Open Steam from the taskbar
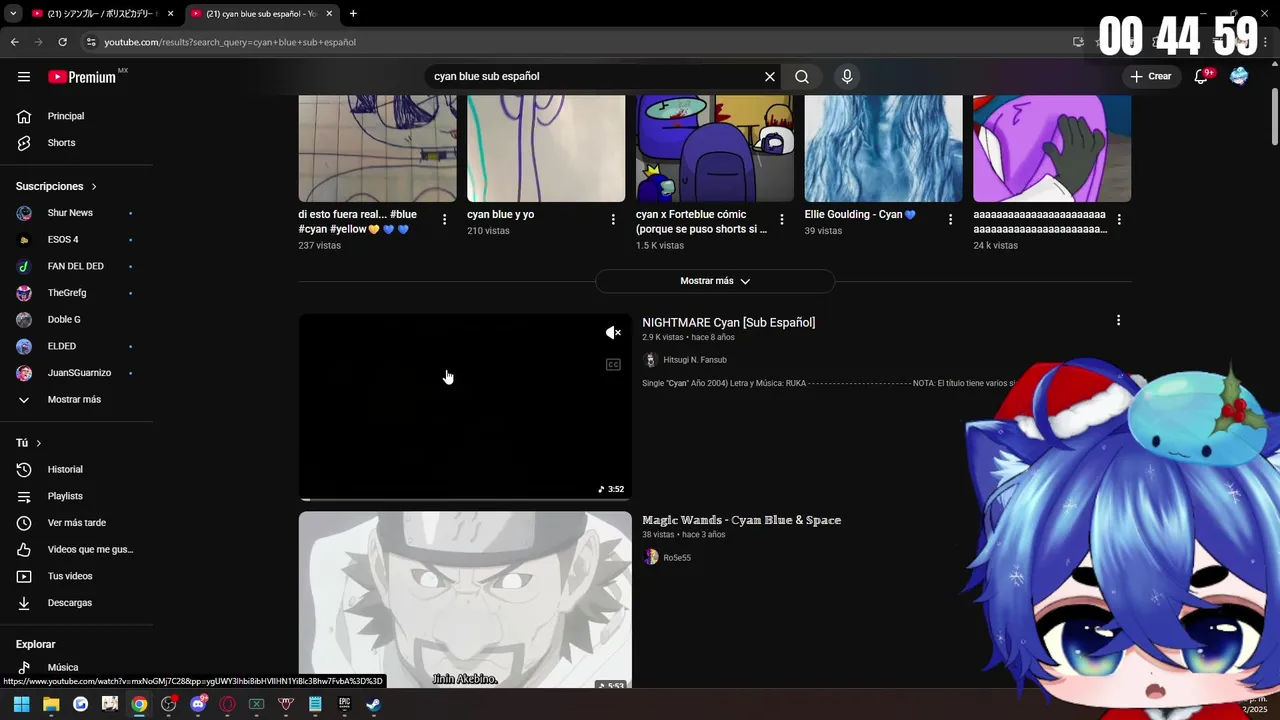 pyautogui.click(x=373, y=704)
